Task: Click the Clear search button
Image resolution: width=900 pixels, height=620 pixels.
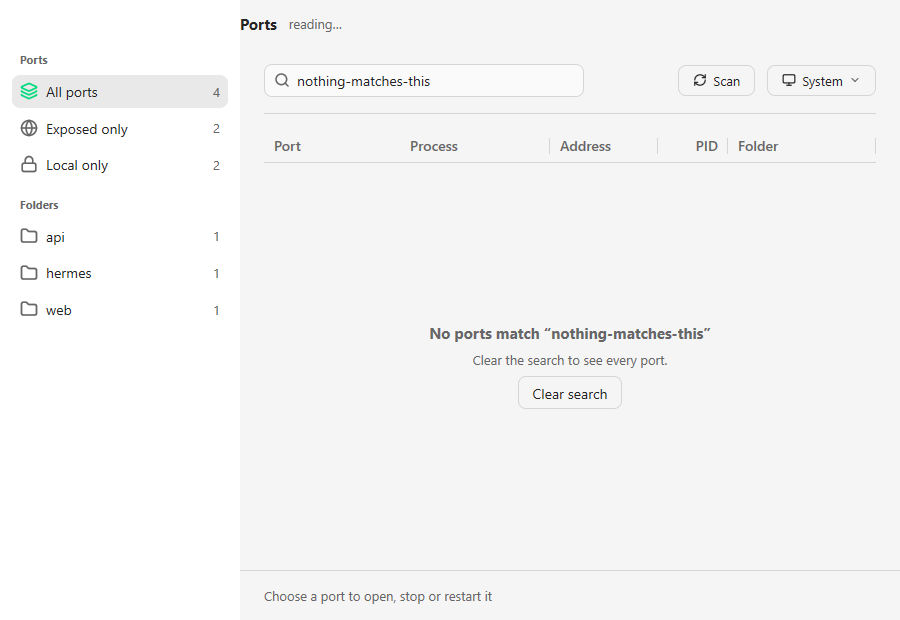Action: [570, 393]
